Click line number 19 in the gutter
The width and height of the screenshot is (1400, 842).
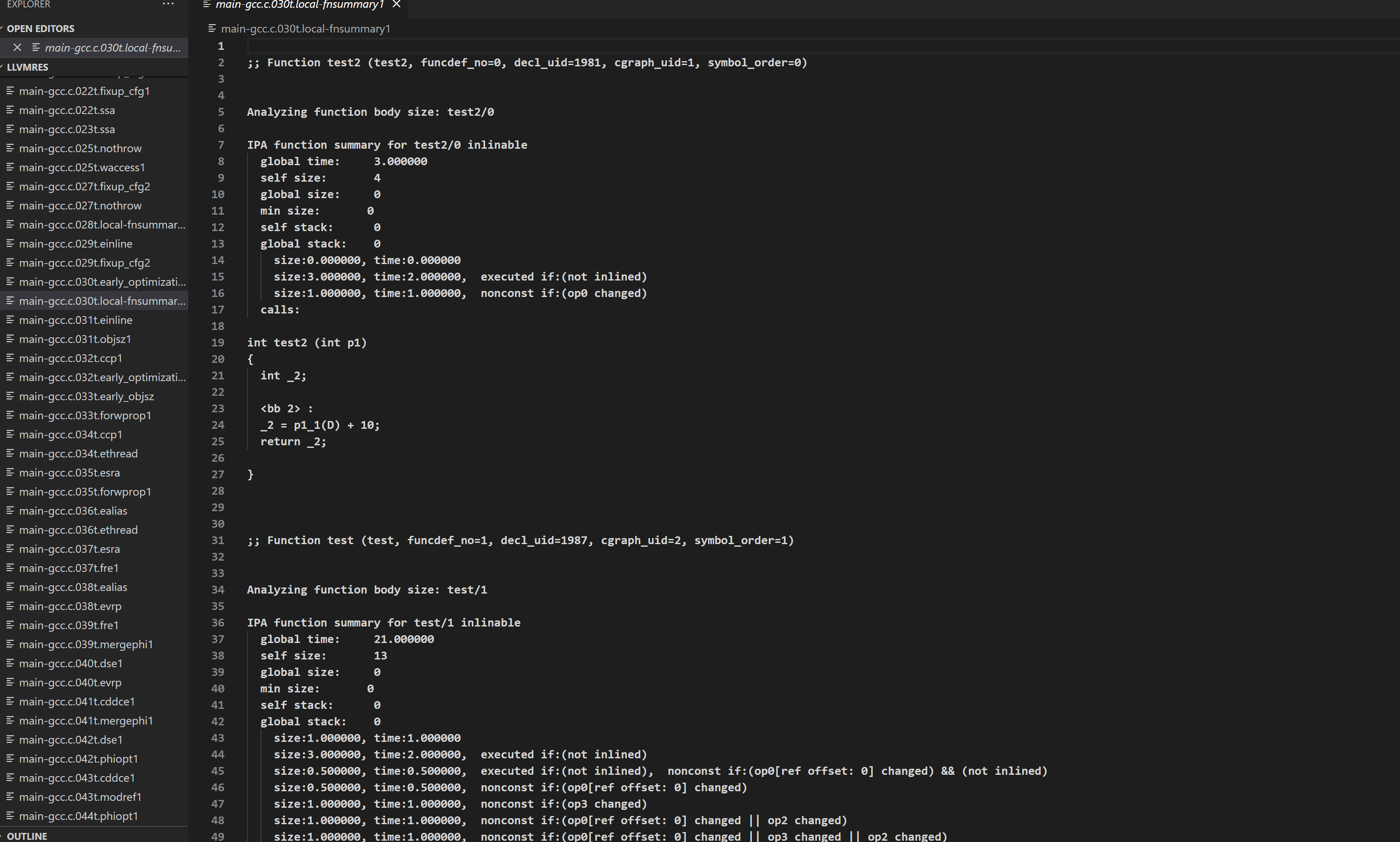click(218, 343)
